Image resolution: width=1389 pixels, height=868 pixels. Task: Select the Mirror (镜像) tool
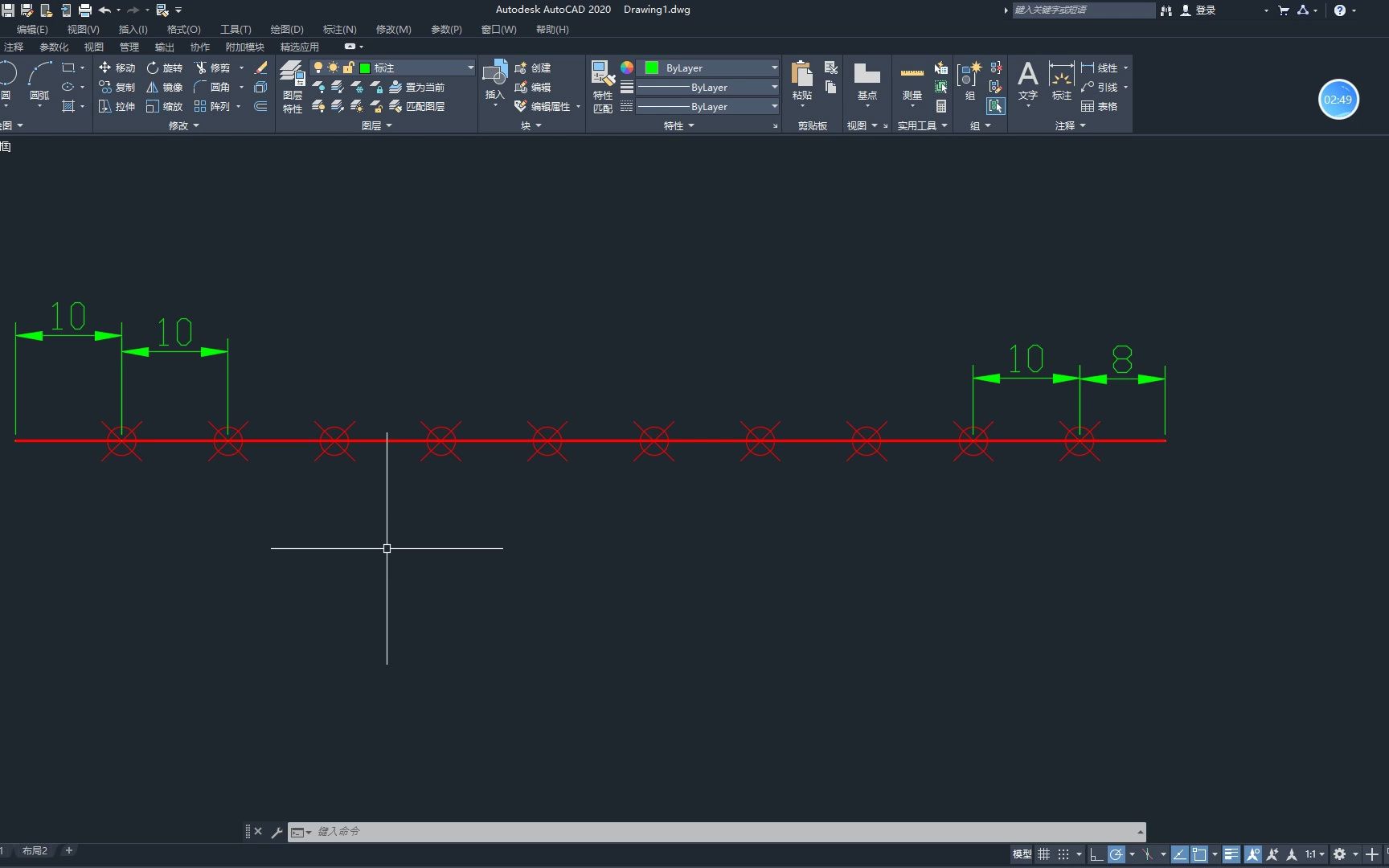point(165,87)
